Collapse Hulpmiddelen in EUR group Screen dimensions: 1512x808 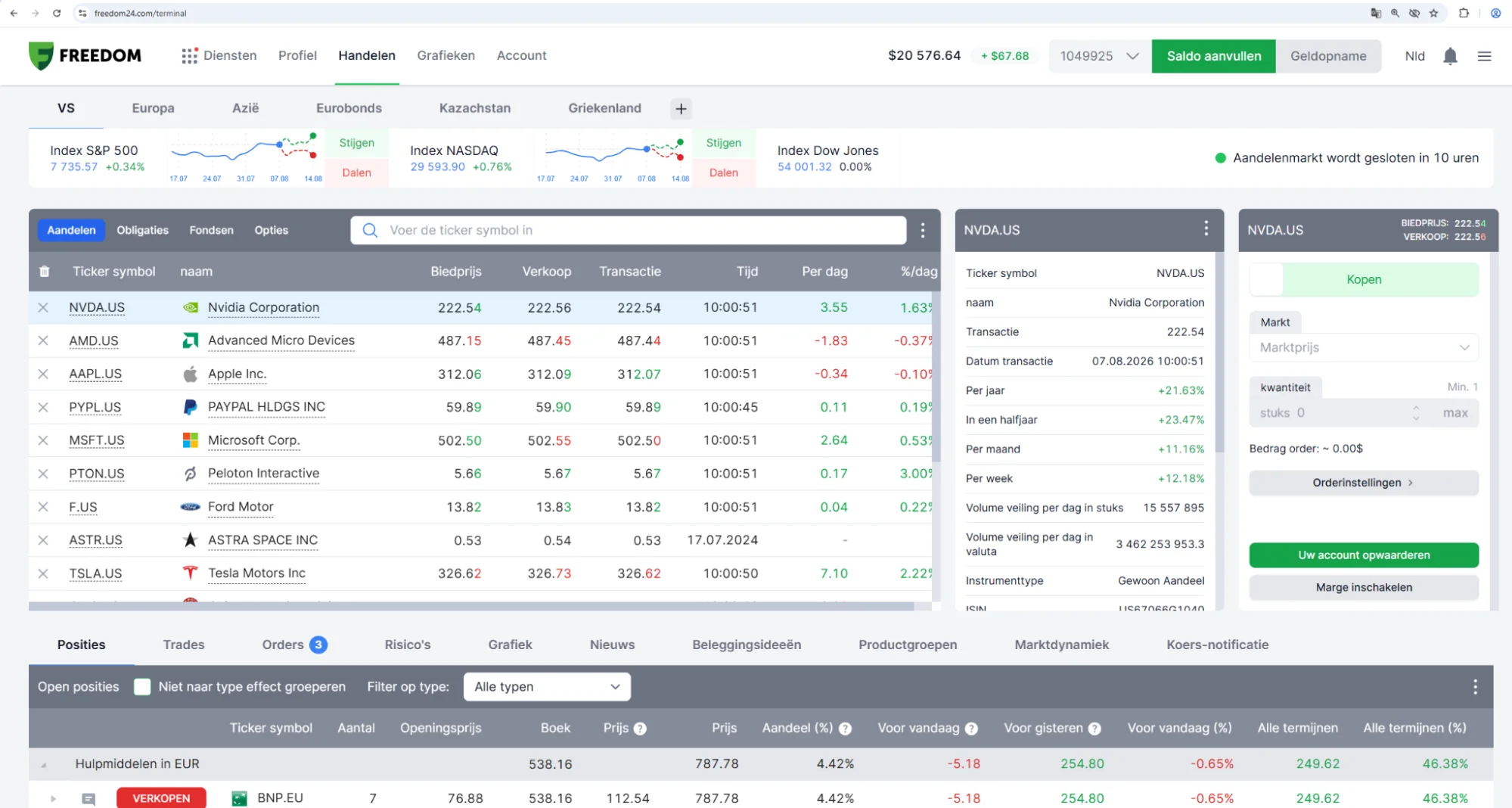coord(43,765)
